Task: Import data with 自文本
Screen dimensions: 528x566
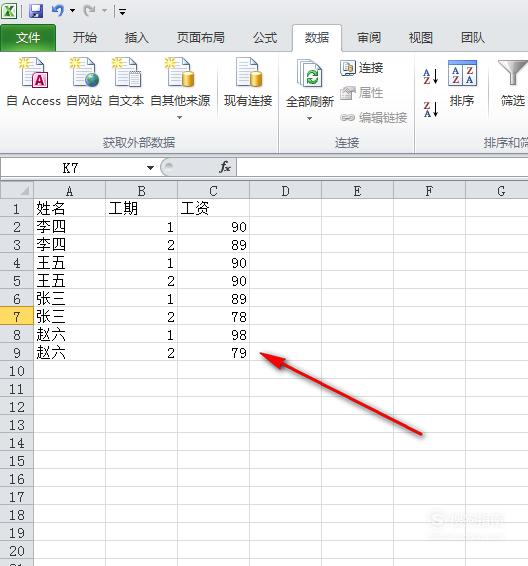Action: tap(126, 82)
